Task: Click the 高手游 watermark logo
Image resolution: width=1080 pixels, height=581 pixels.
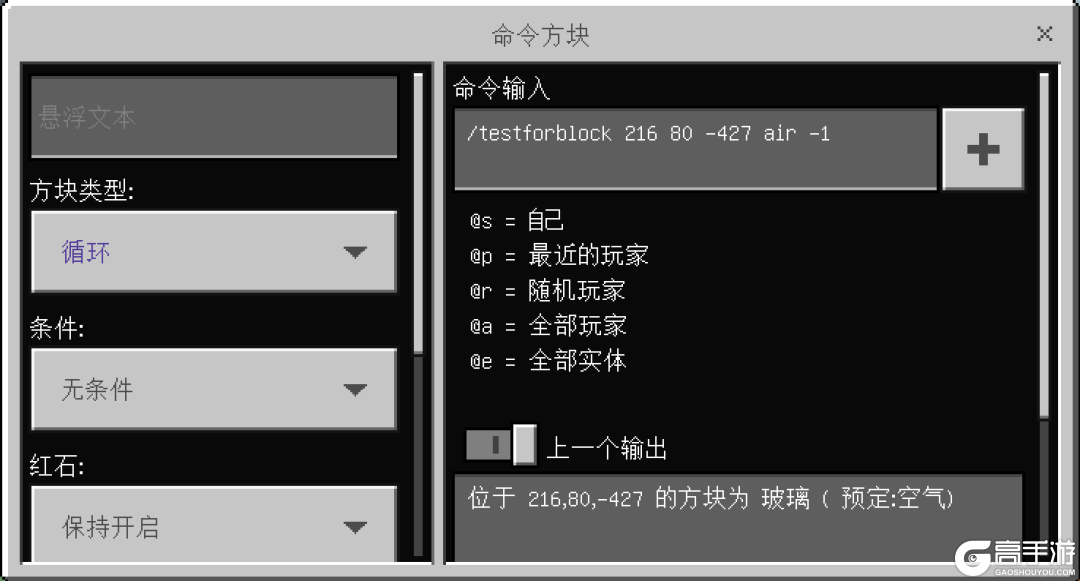Action: pos(1015,558)
